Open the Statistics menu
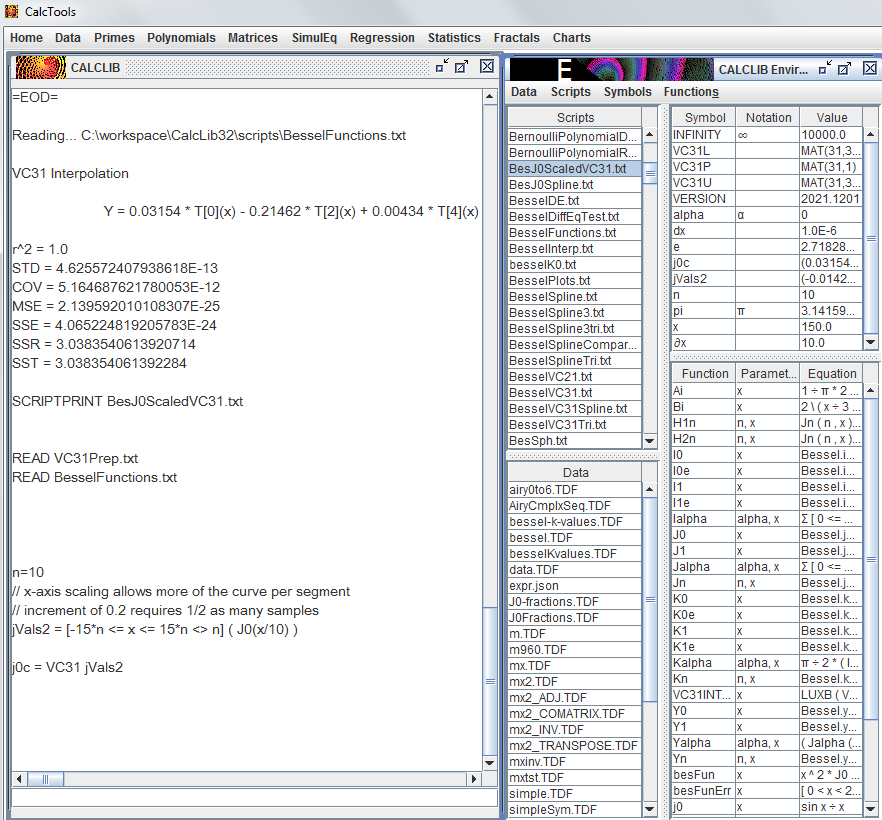This screenshot has height=820, width=882. point(454,38)
